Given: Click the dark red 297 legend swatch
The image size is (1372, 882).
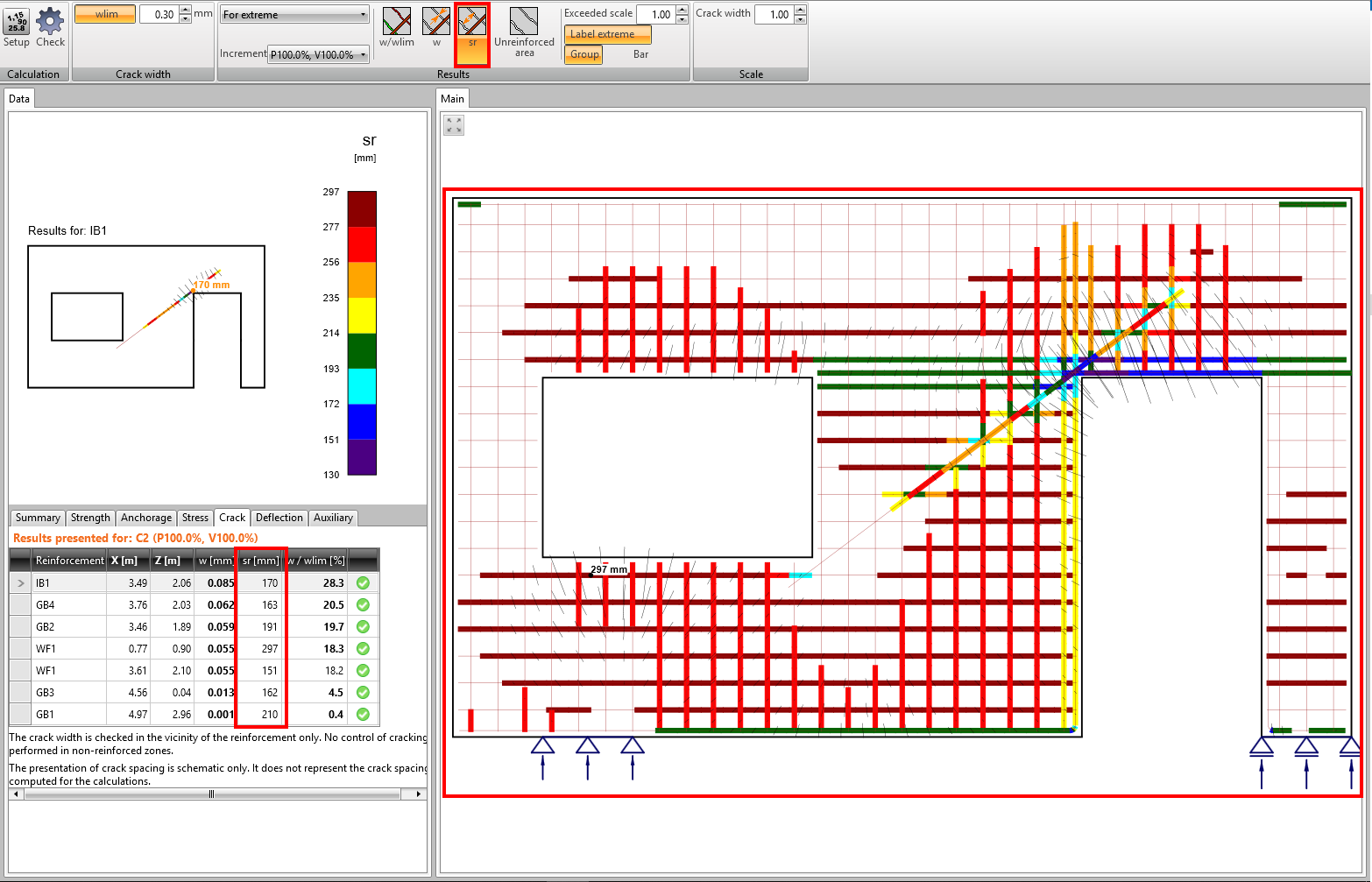Looking at the screenshot, I should 362,209.
